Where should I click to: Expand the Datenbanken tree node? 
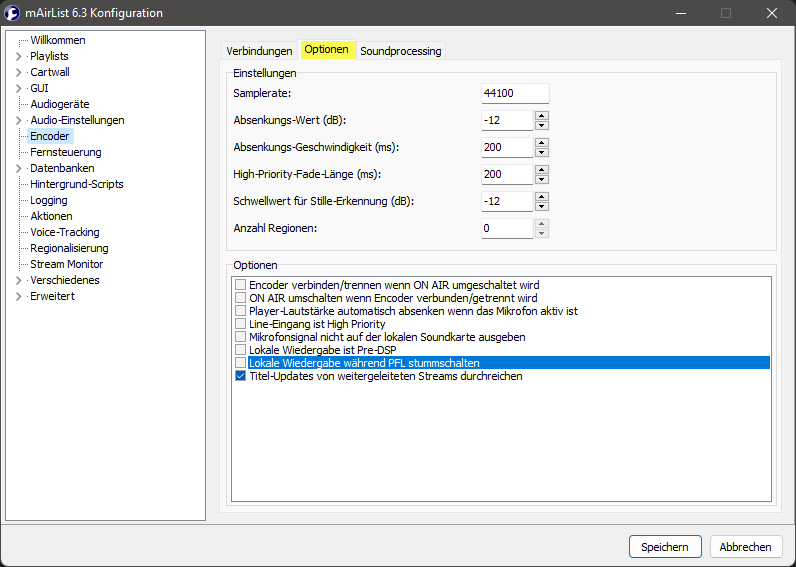[x=18, y=168]
